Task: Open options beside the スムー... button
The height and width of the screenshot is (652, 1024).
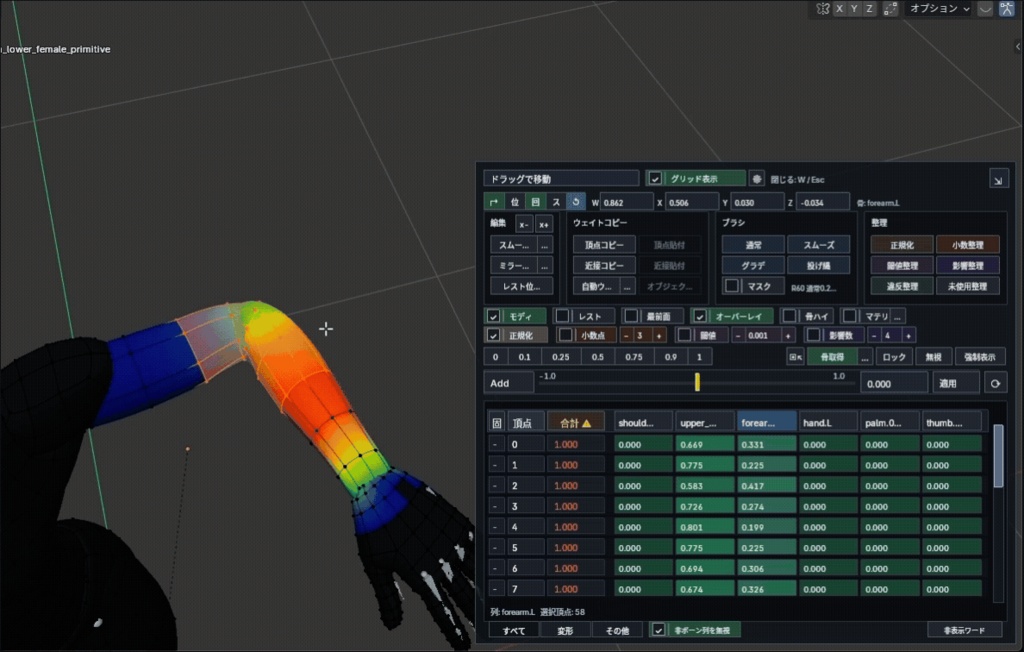Action: point(545,245)
